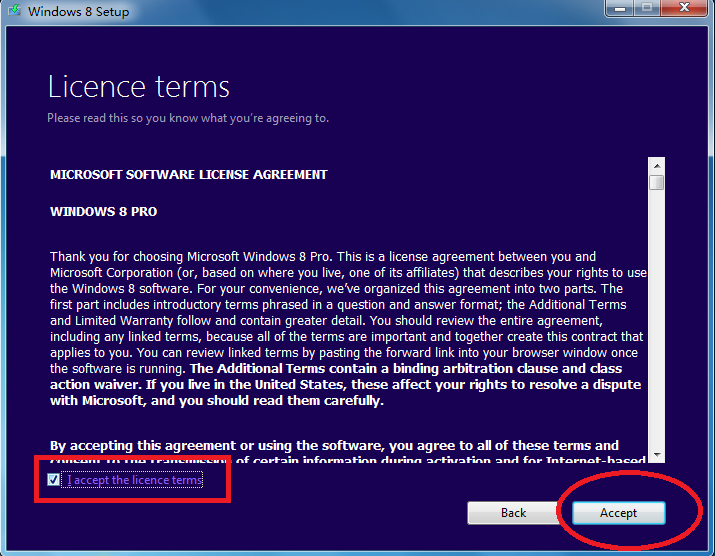Viewport: 715px width, 556px height.
Task: Click 'Please read this so you know' subtitle
Action: click(x=188, y=118)
